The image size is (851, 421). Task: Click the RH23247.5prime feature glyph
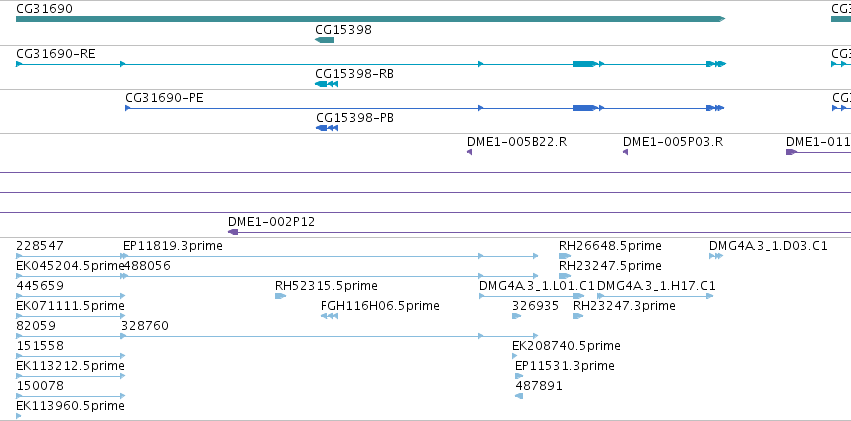(x=565, y=276)
